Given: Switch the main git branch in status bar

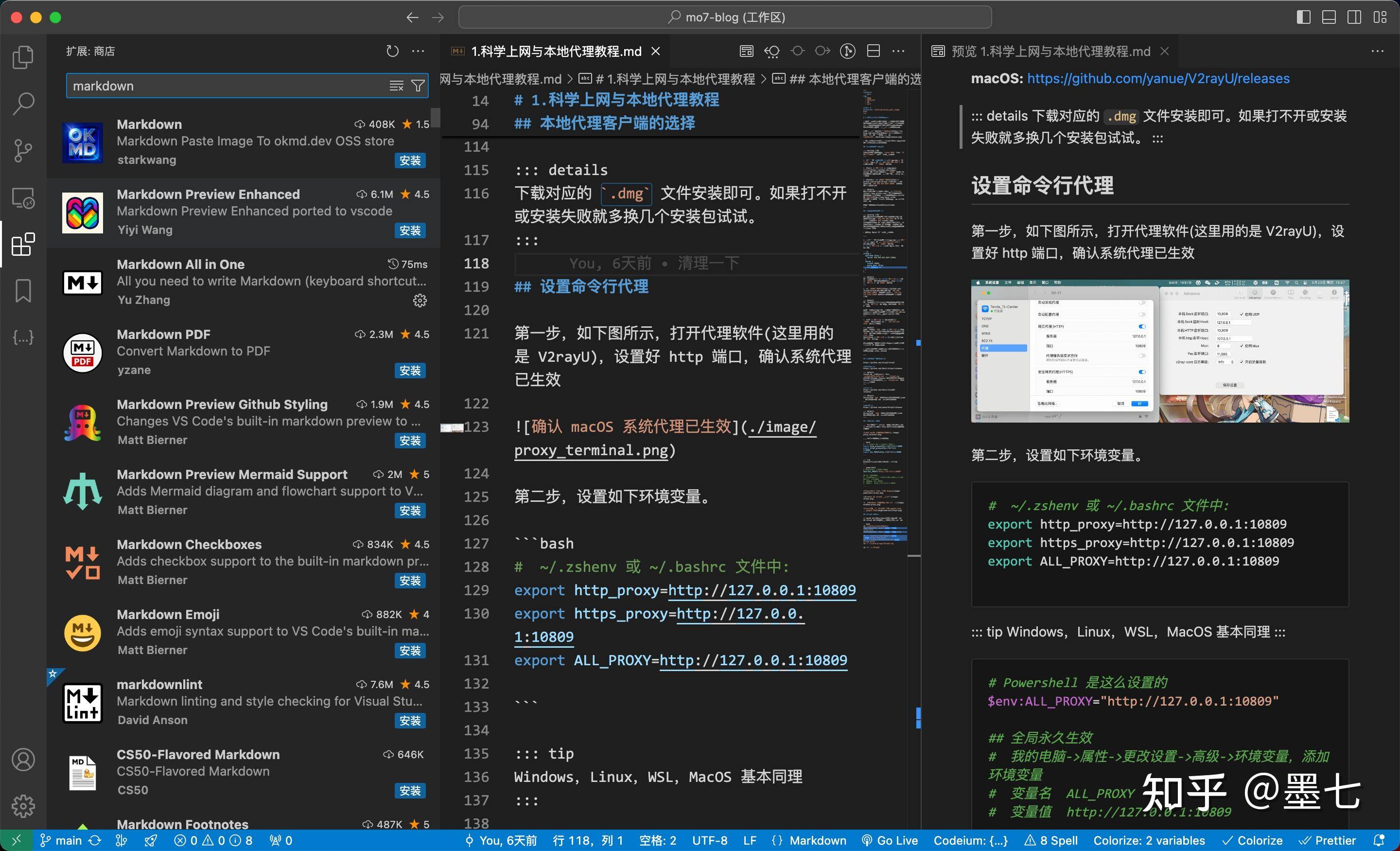Looking at the screenshot, I should pos(61,840).
